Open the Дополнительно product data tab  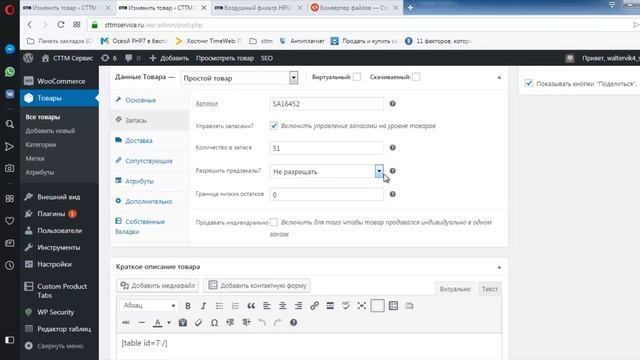(149, 201)
